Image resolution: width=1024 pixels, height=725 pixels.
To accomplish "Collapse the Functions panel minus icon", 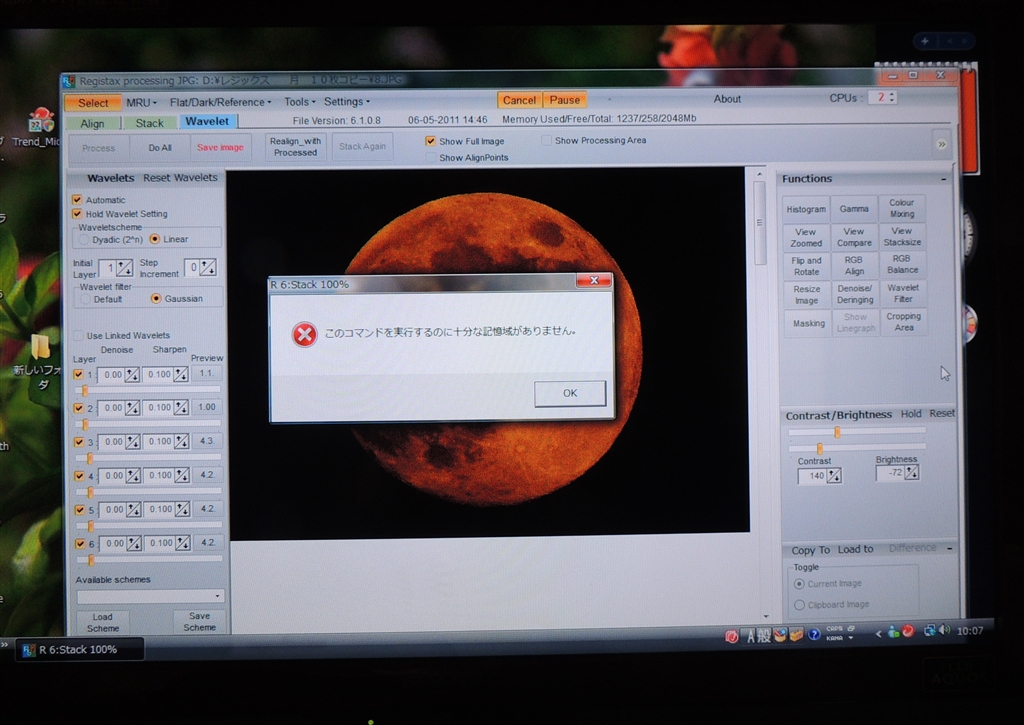I will [x=944, y=179].
